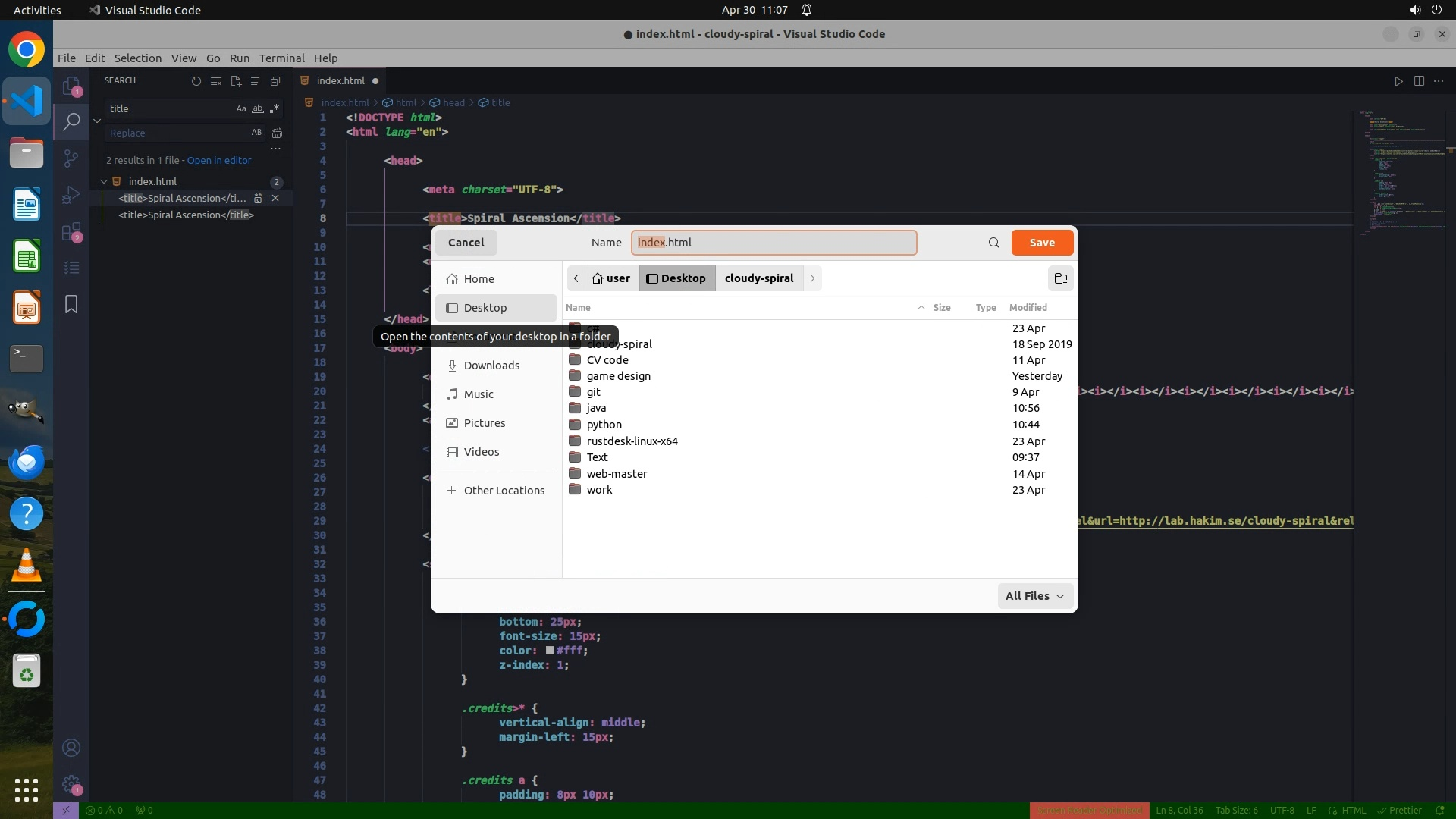
Task: Click the Save button in dialog
Action: click(1042, 243)
